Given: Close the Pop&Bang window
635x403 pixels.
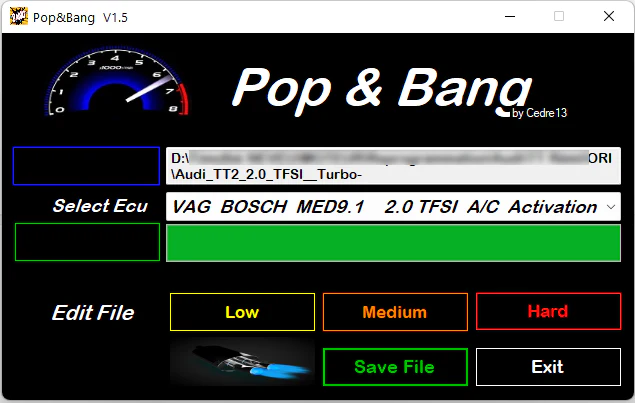Looking at the screenshot, I should pyautogui.click(x=609, y=17).
